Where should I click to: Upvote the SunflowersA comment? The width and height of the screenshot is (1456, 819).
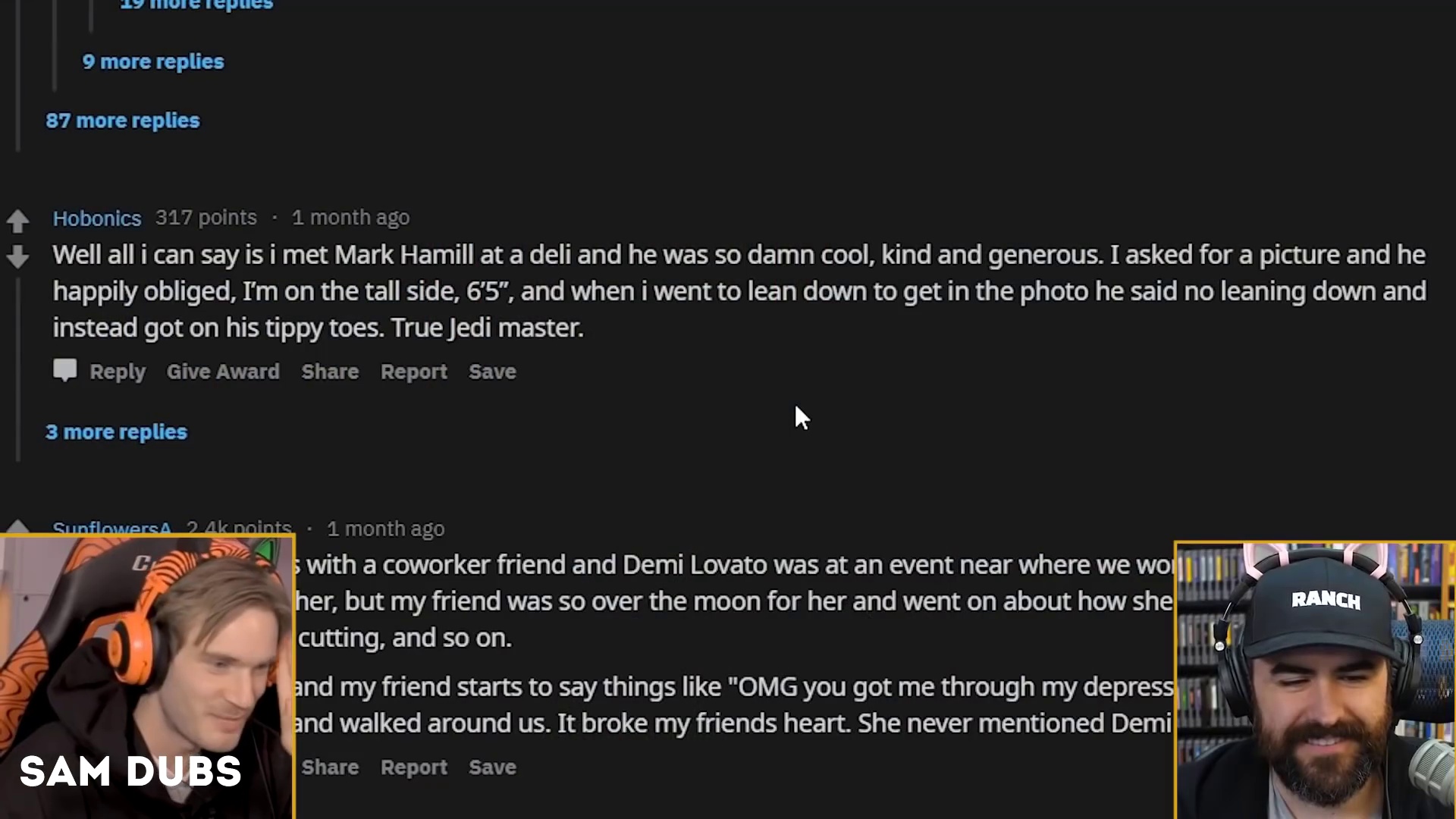(17, 527)
